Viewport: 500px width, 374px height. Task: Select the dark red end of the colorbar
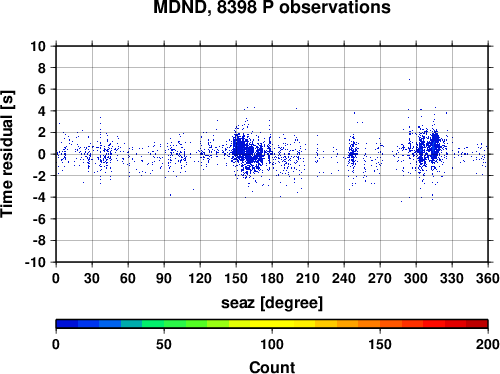pyautogui.click(x=477, y=324)
